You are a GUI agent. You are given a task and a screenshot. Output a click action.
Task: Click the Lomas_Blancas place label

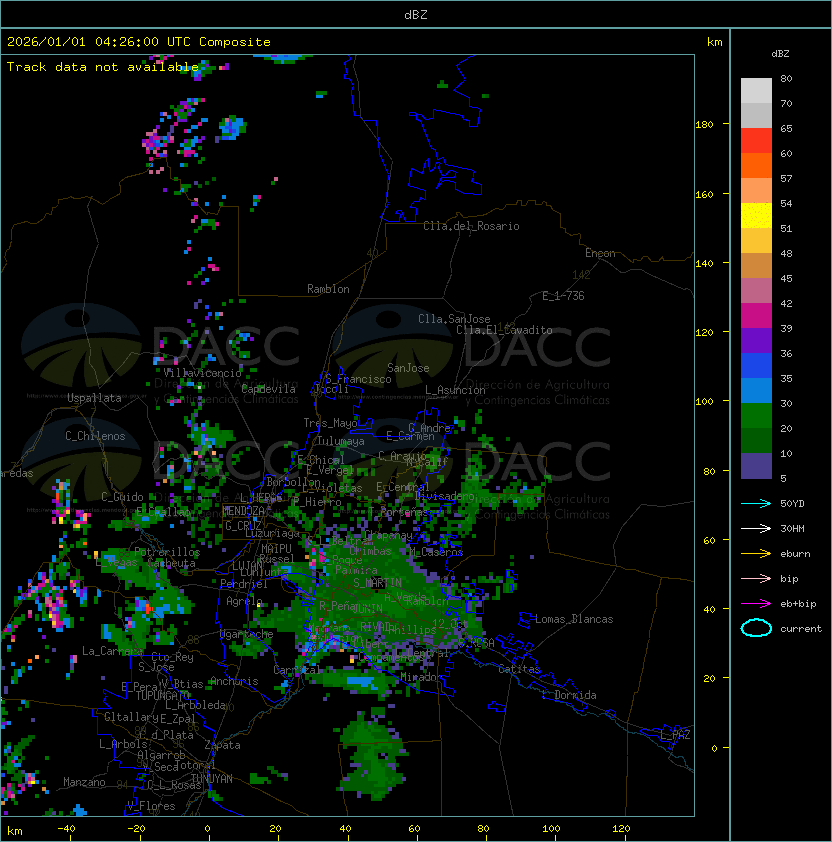[x=574, y=619]
